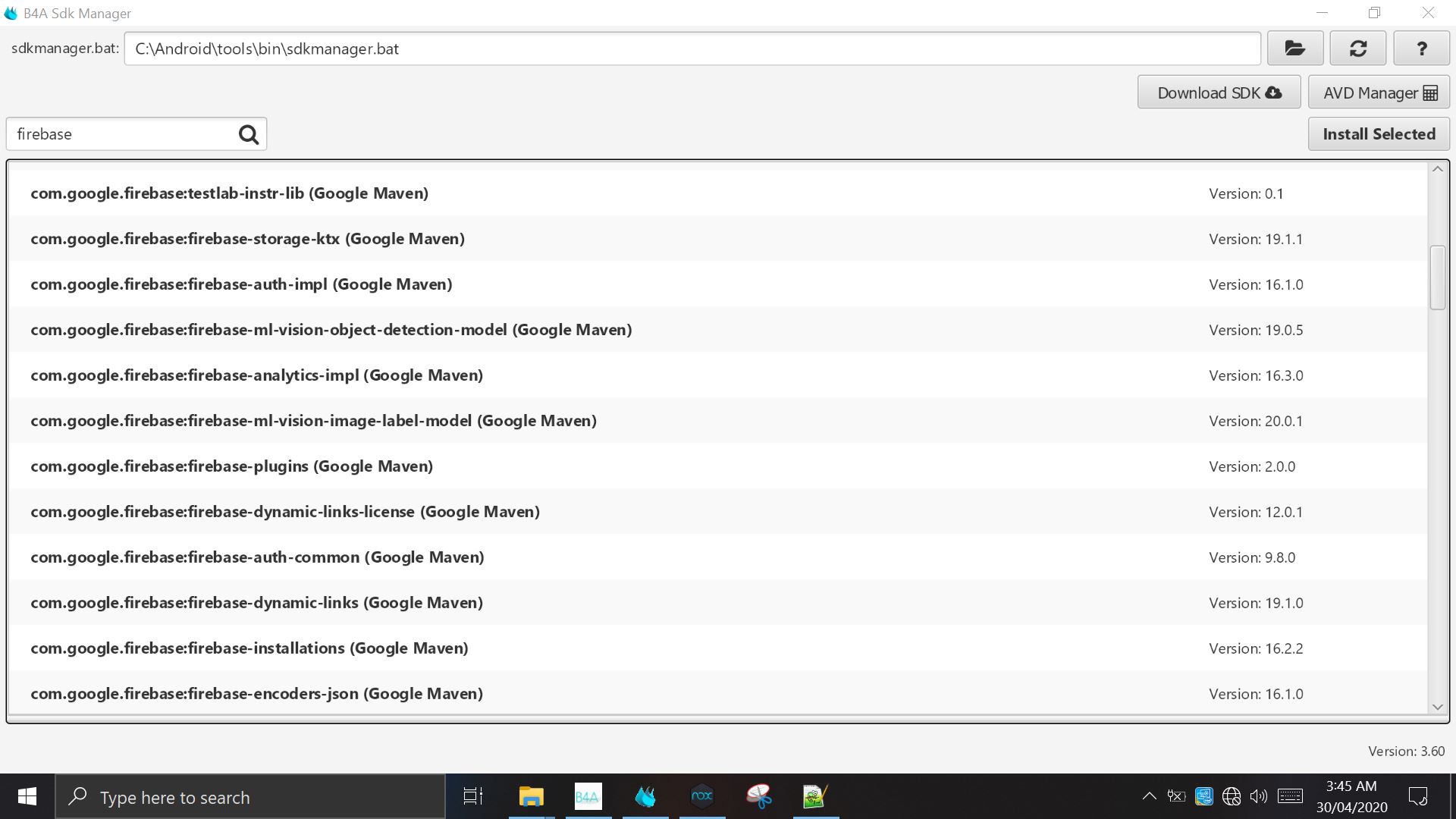This screenshot has width=1456, height=819.
Task: Open the volume tray icon
Action: click(1259, 796)
